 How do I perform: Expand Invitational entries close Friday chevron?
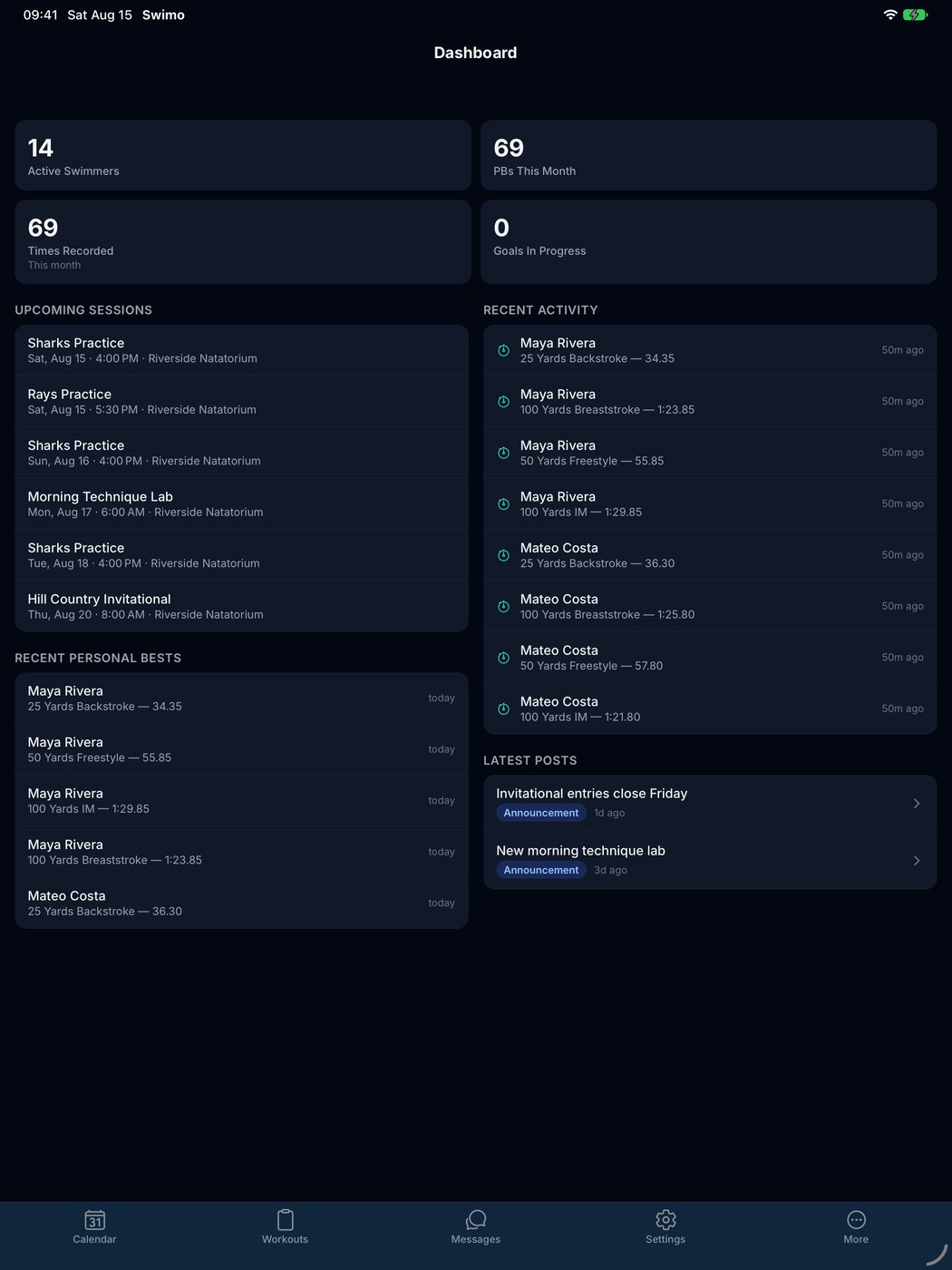point(917,803)
